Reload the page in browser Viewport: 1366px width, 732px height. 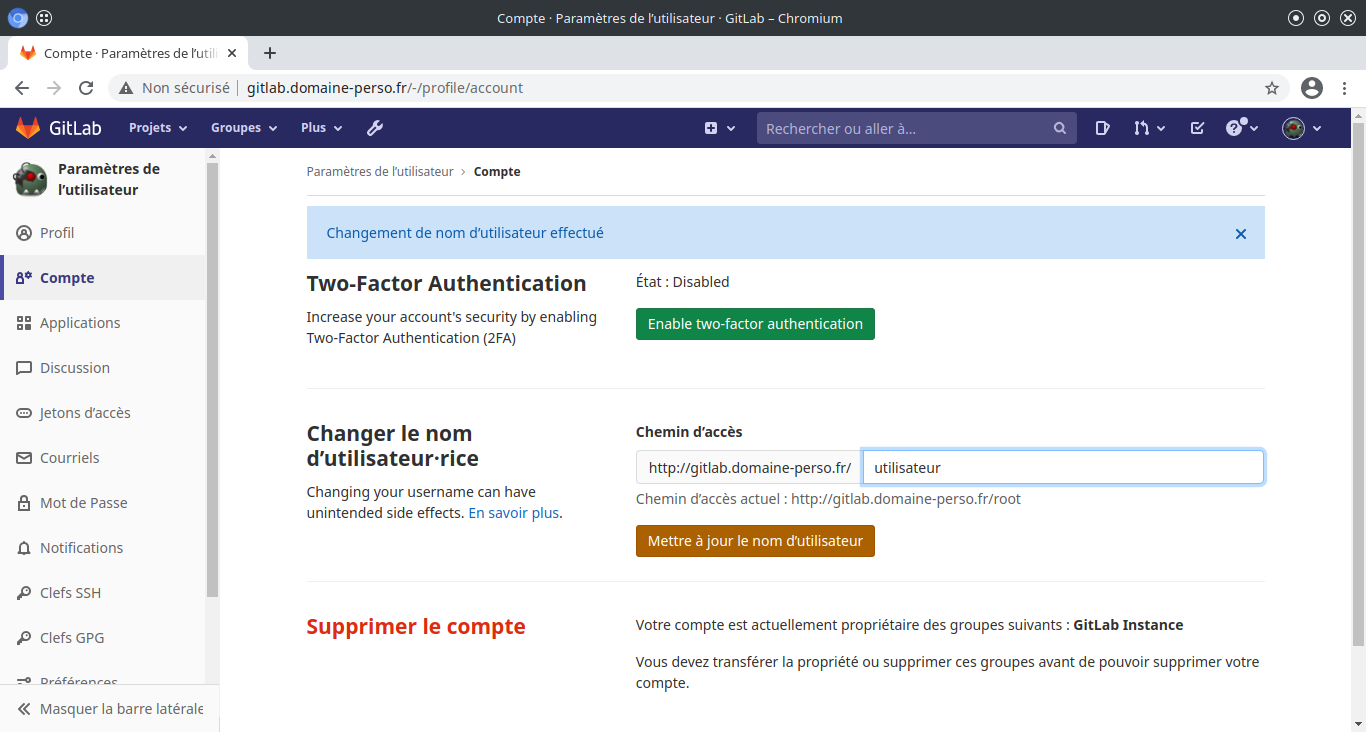(x=86, y=88)
